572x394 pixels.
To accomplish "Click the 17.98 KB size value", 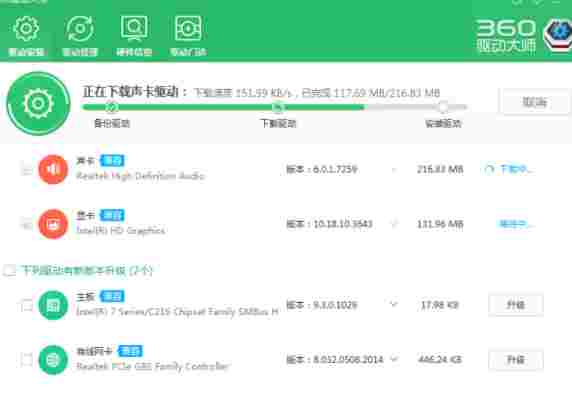I will click(x=440, y=305).
